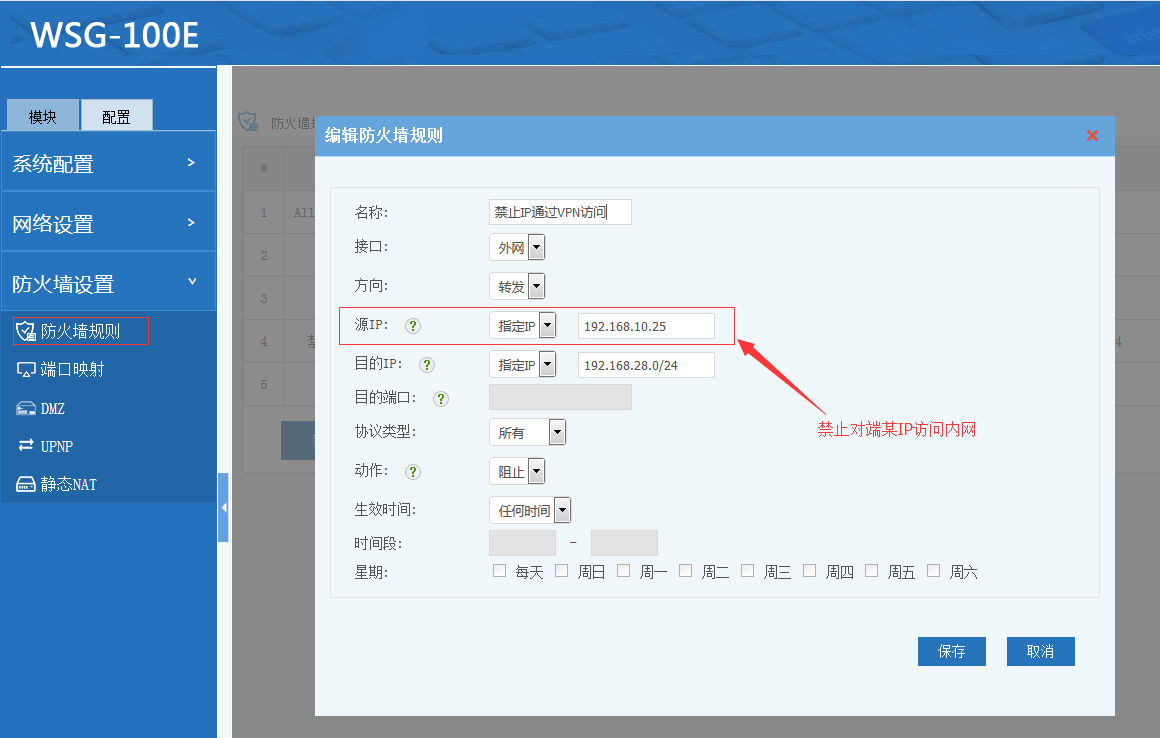Open the 协议类型 dropdown showing 所有
This screenshot has height=738, width=1160.
527,433
